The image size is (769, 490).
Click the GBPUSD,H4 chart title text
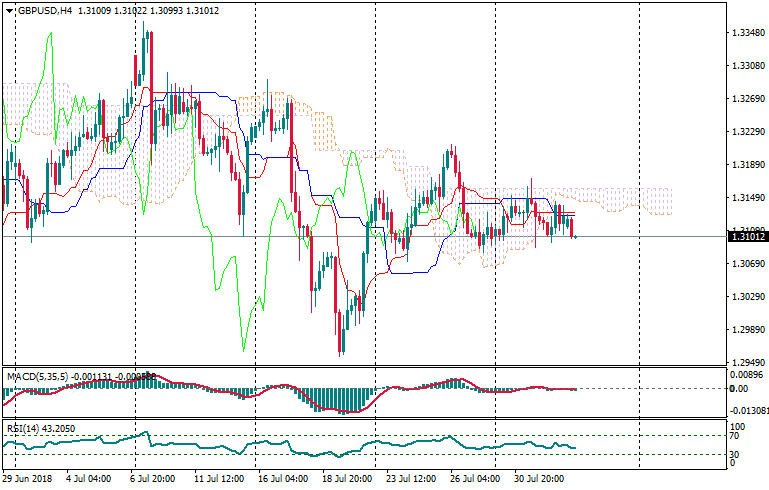(44, 10)
